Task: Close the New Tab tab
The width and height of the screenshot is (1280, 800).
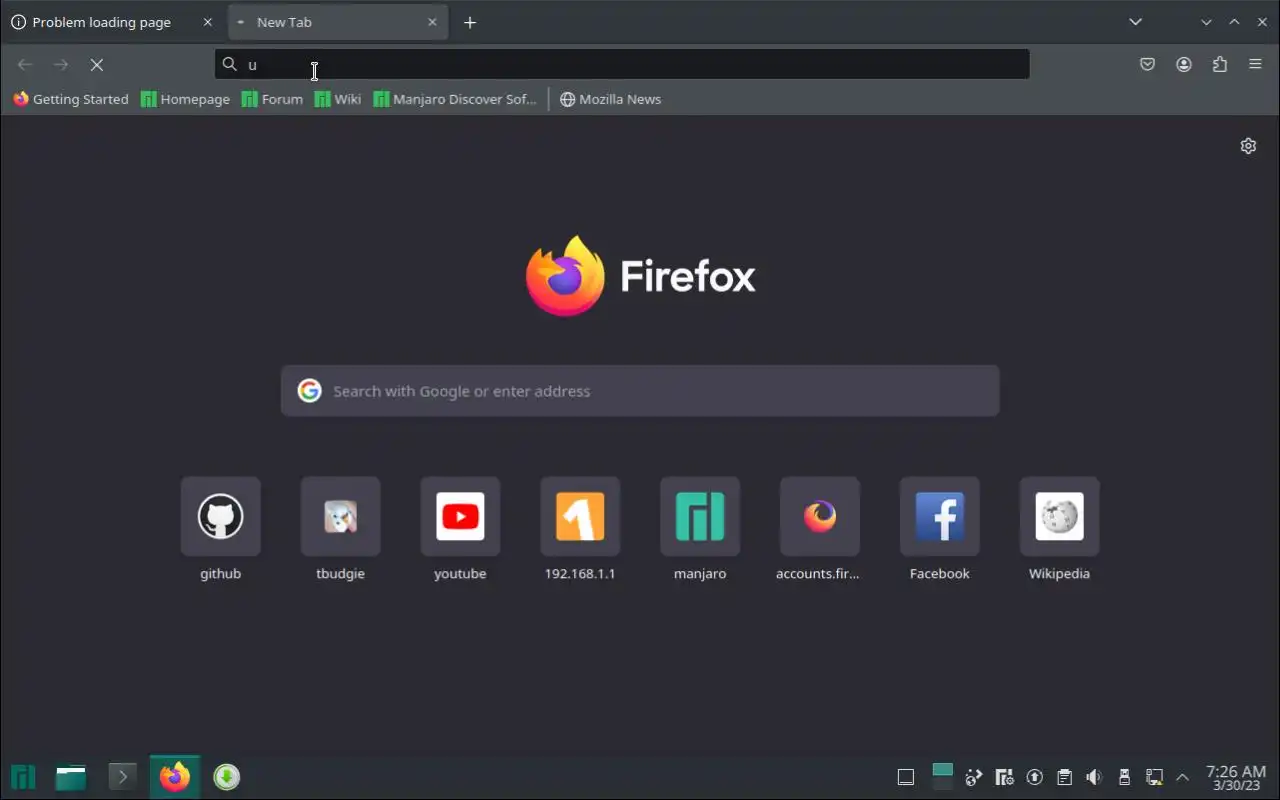Action: pos(432,22)
